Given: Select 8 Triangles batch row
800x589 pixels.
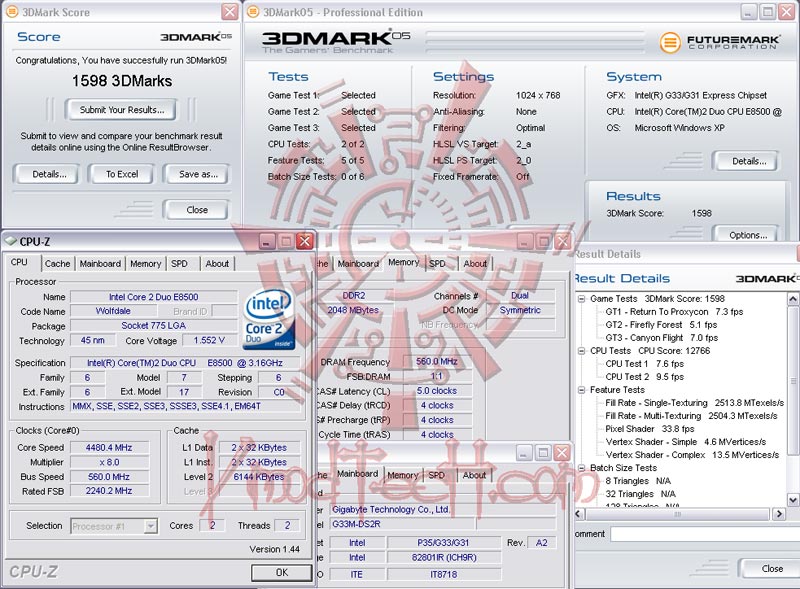Looking at the screenshot, I should pyautogui.click(x=638, y=481).
